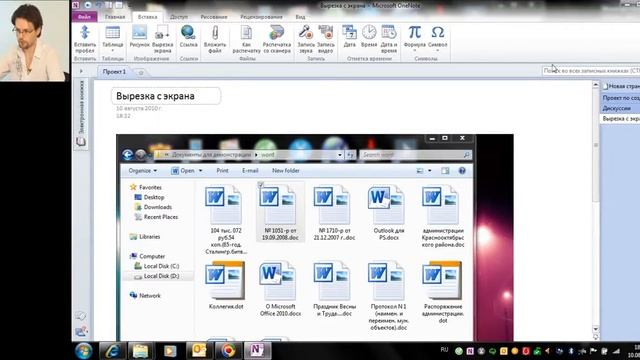
Task: Click the RU language indicator on taskbar
Action: 444,350
